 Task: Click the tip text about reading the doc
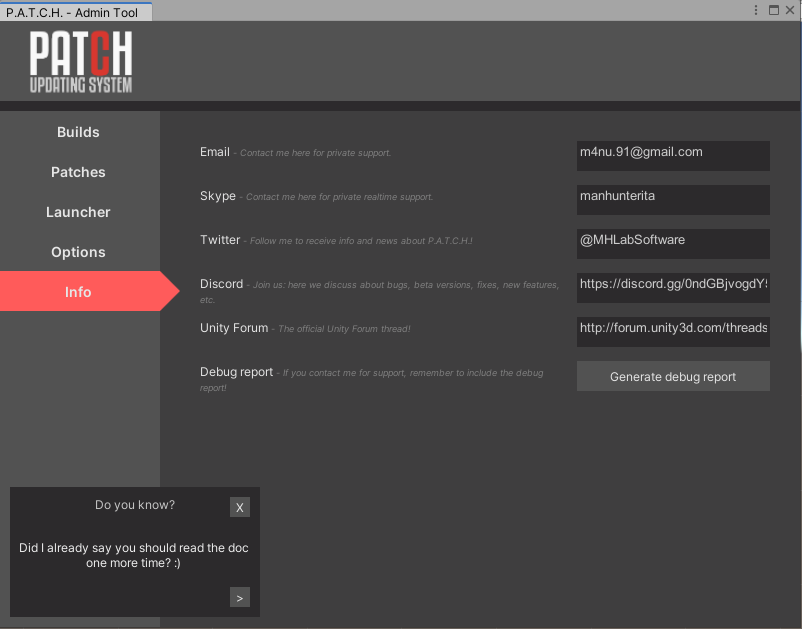[133, 555]
